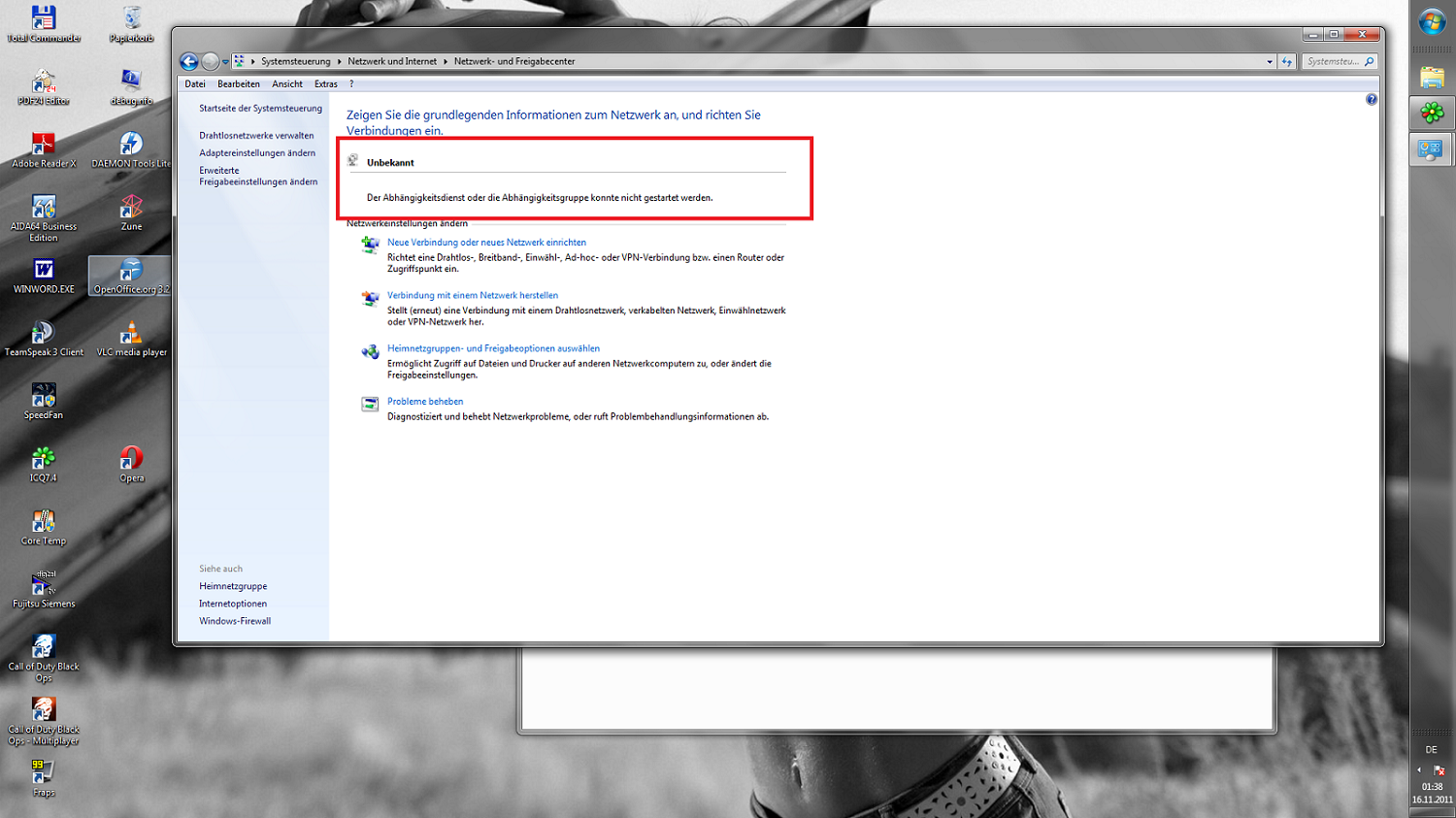Open the ? help menu
This screenshot has width=1456, height=818.
coord(351,84)
